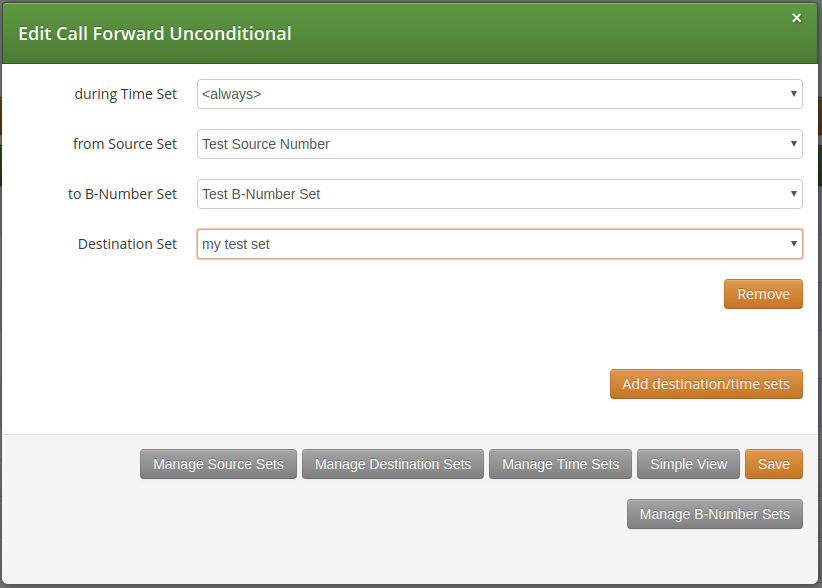The height and width of the screenshot is (588, 822).
Task: Click Add destination/time sets
Action: click(706, 383)
